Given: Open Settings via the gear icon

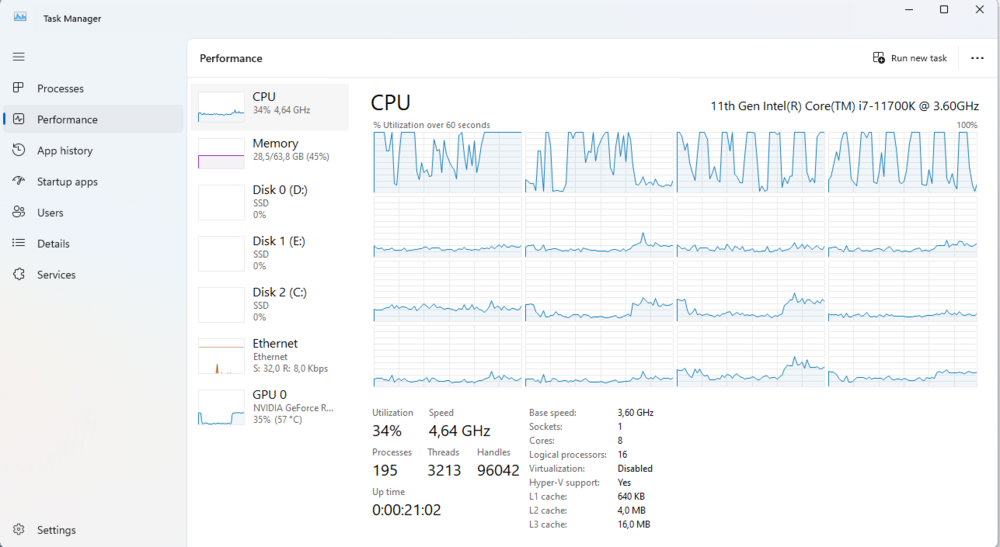Looking at the screenshot, I should click(x=18, y=530).
